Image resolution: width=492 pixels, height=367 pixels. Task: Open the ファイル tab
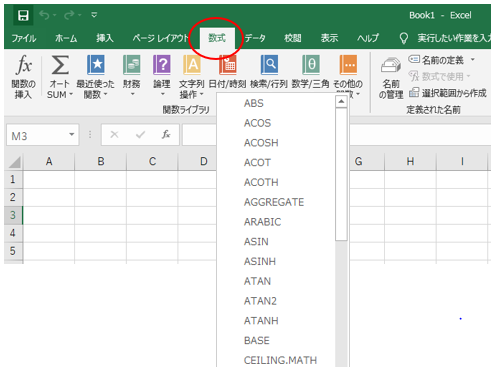click(x=24, y=38)
